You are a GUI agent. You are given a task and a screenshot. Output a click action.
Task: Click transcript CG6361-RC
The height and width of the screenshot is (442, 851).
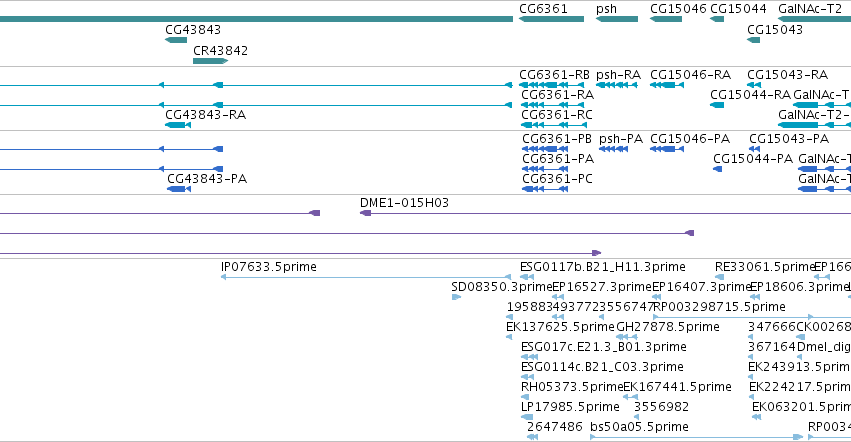point(557,115)
